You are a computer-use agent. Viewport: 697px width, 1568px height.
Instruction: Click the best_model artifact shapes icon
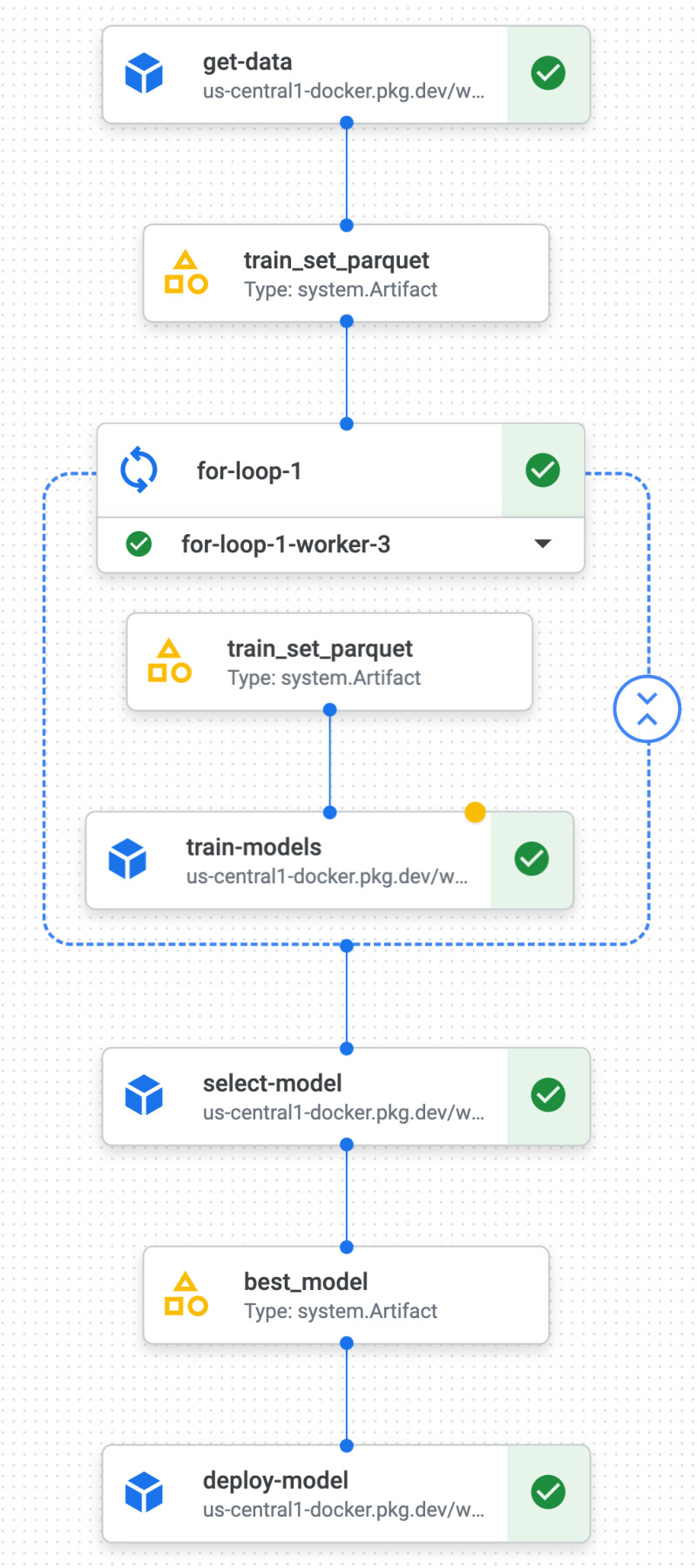[x=186, y=1294]
